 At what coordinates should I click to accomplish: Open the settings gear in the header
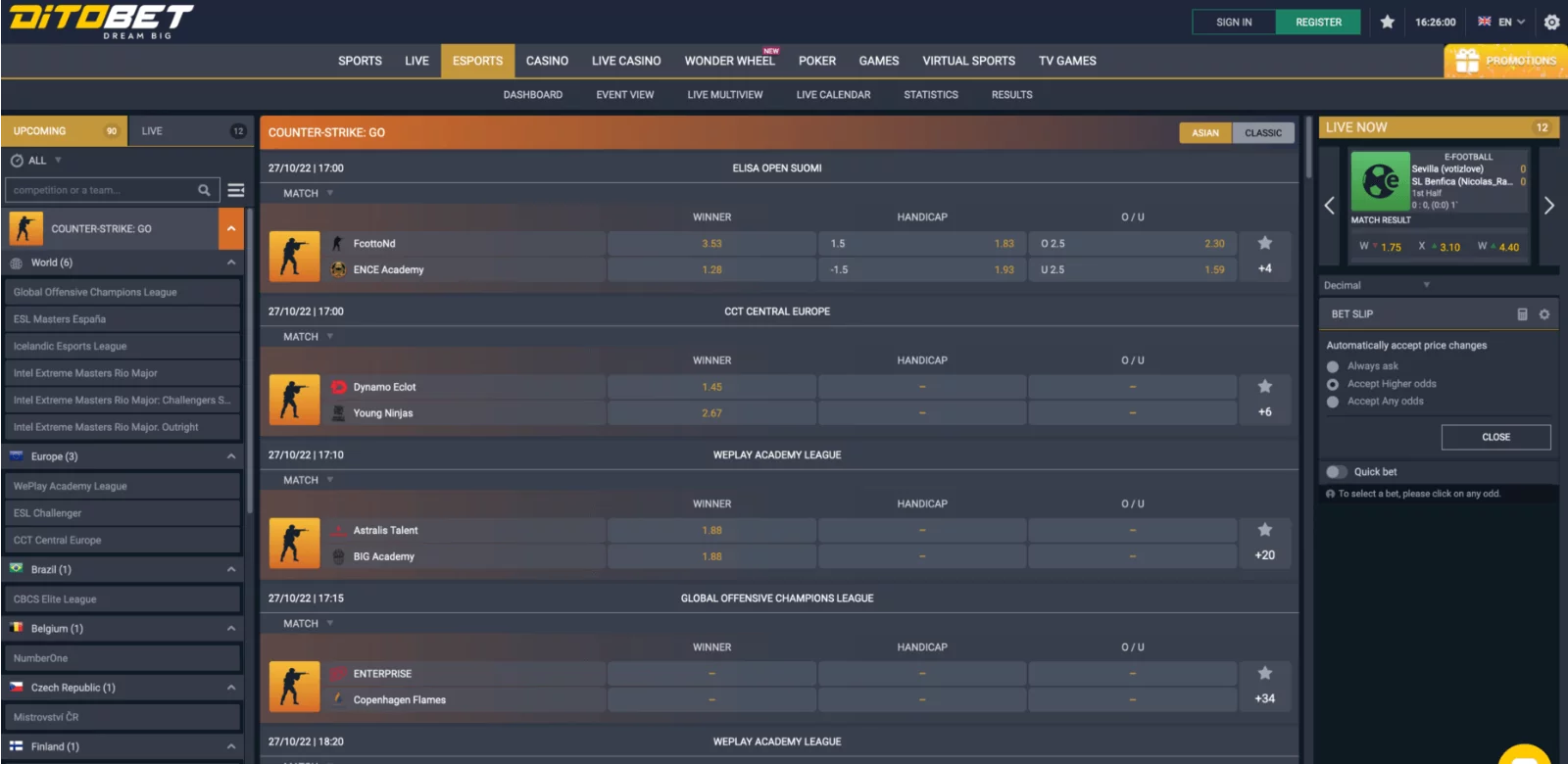click(x=1551, y=22)
